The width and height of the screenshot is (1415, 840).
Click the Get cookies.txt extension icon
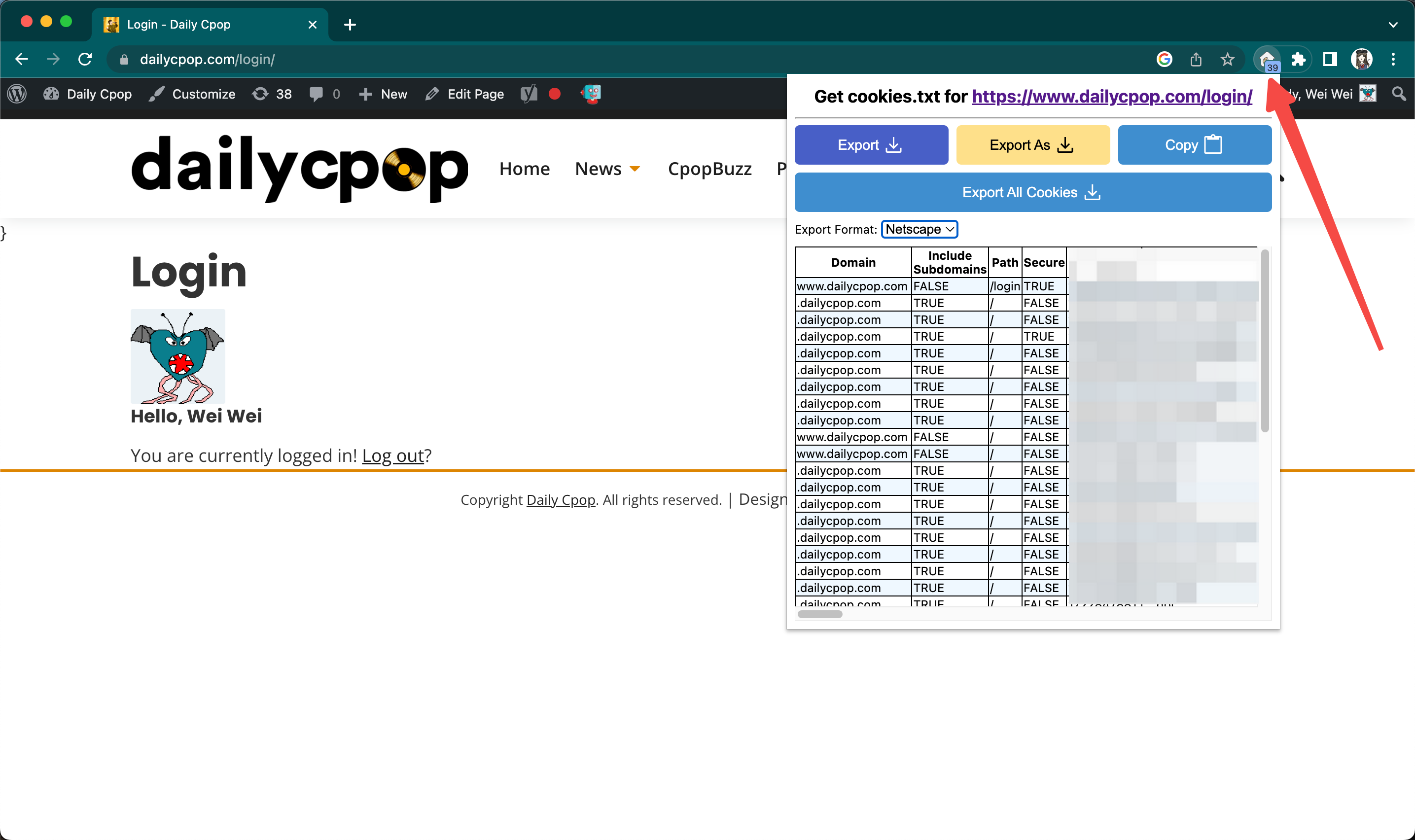point(1267,59)
